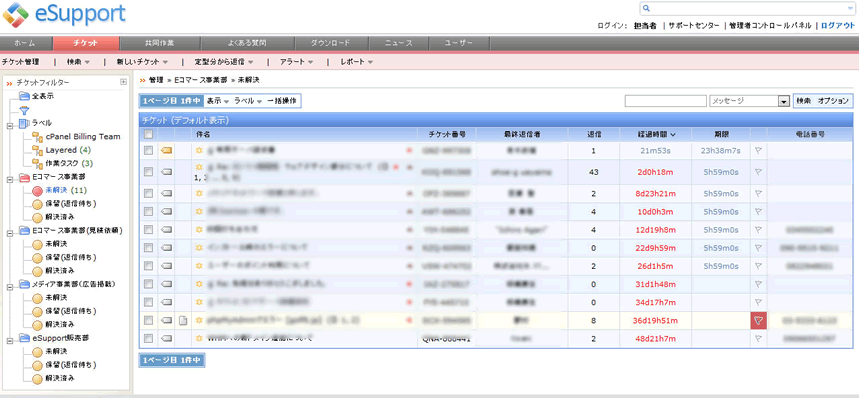Switch to the ホーム tab

[26, 43]
